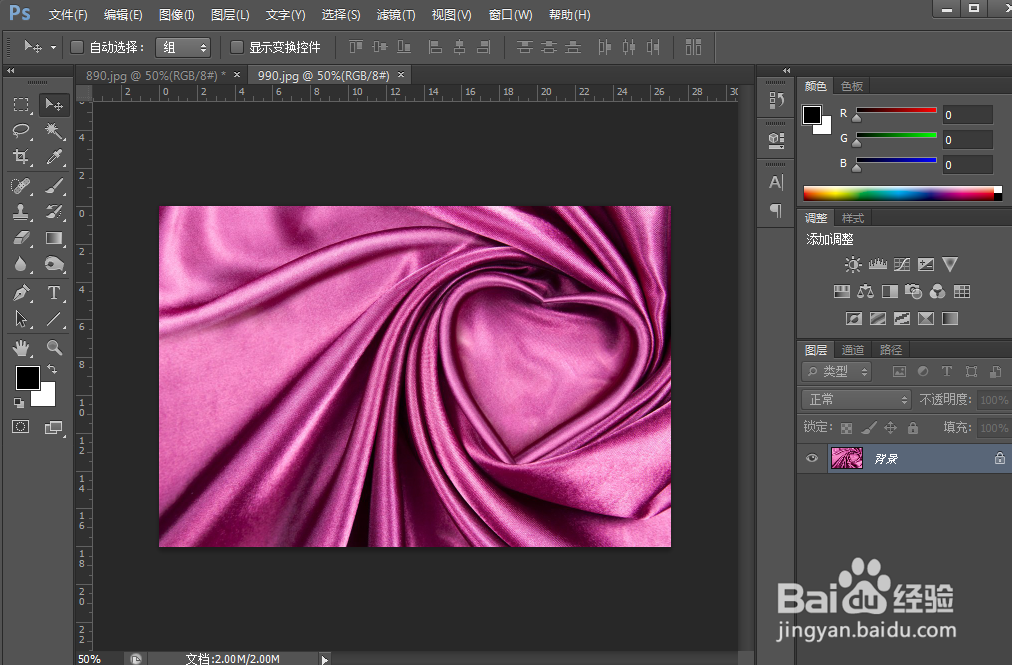Click the 50% zoom level field
The height and width of the screenshot is (665, 1012).
tap(90, 659)
